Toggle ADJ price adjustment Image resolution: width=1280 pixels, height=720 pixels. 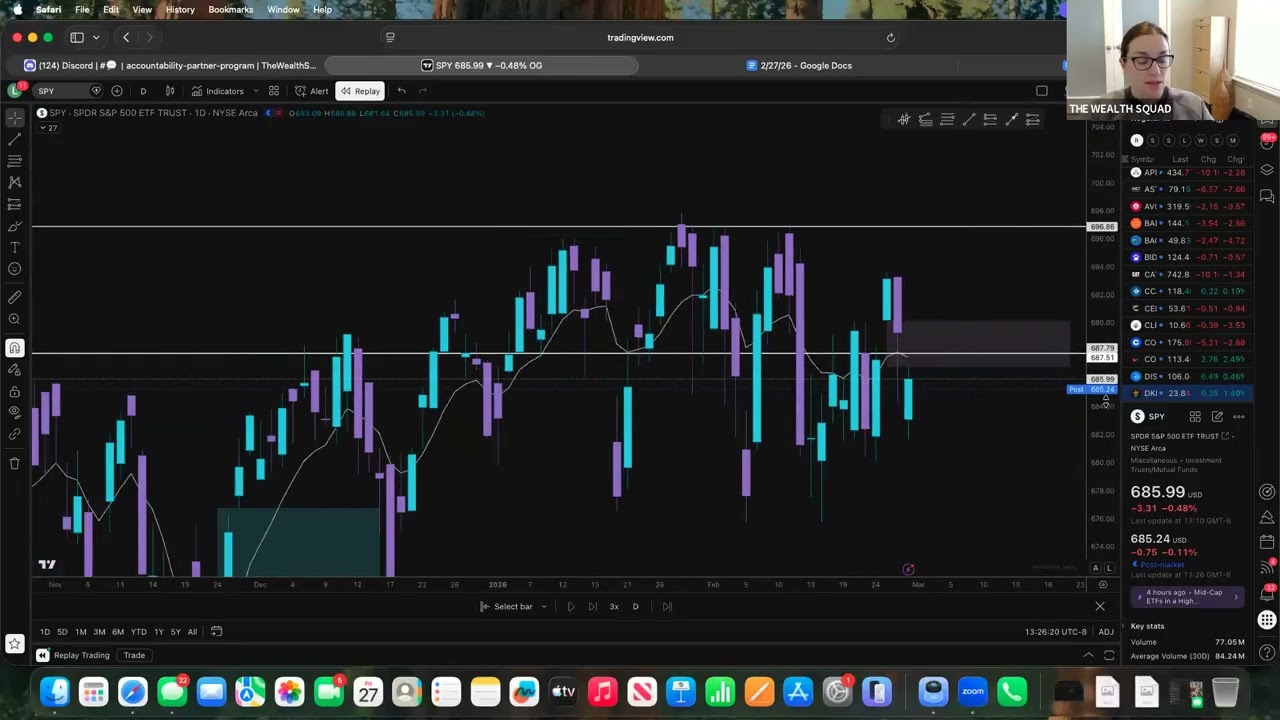tap(1106, 631)
